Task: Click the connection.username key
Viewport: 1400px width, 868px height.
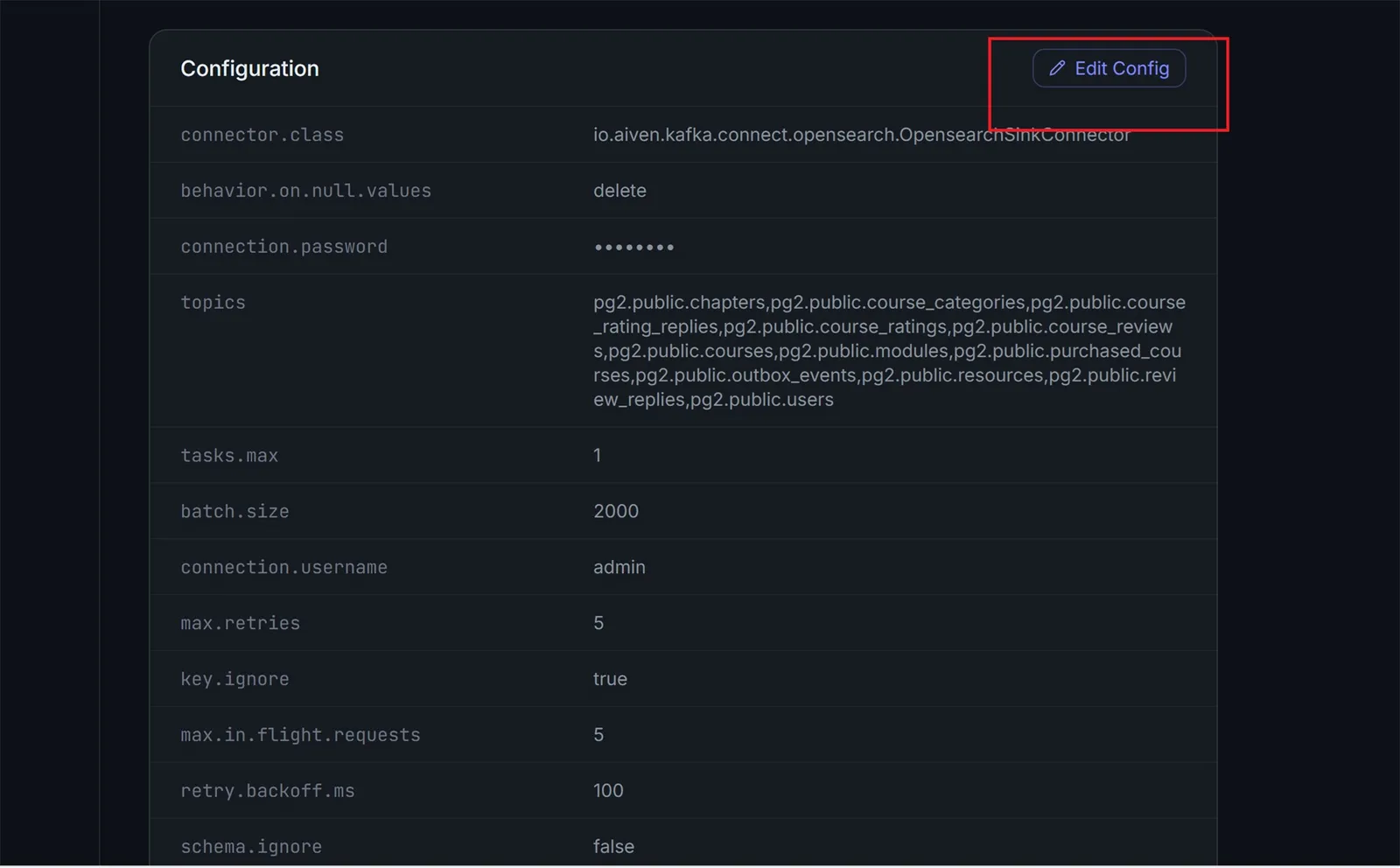Action: [283, 568]
